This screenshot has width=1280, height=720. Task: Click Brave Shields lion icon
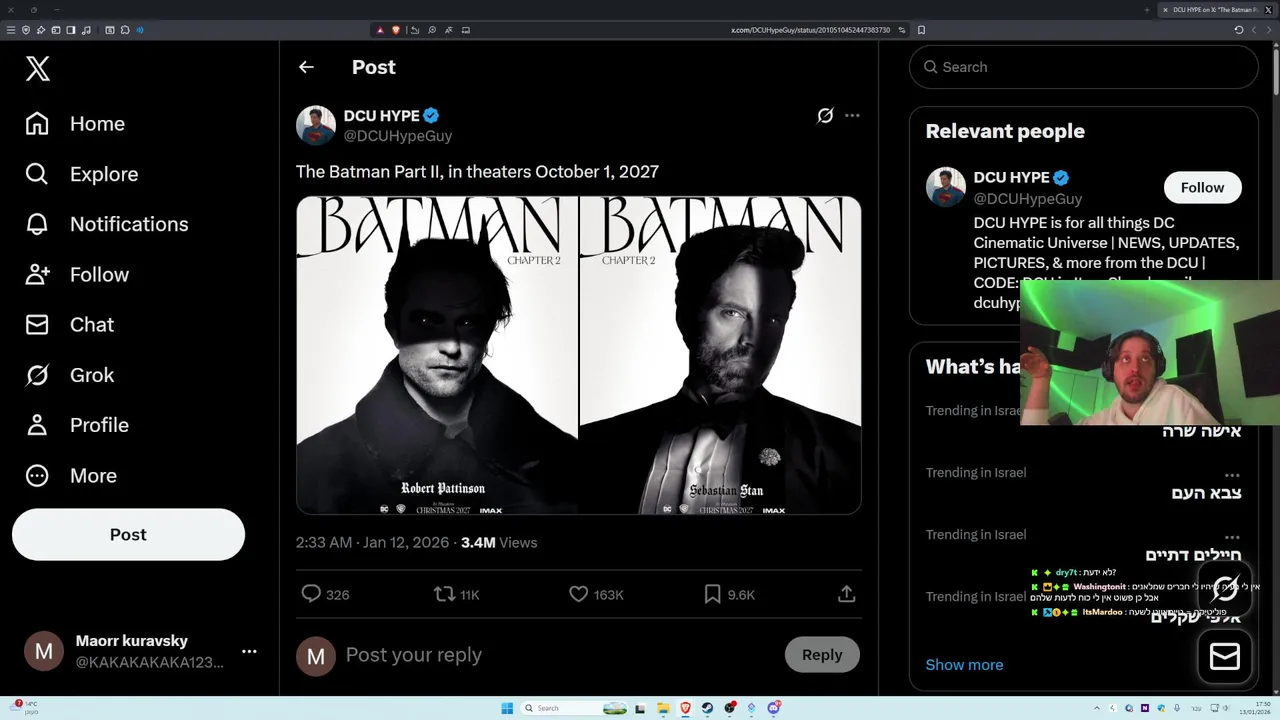point(396,30)
